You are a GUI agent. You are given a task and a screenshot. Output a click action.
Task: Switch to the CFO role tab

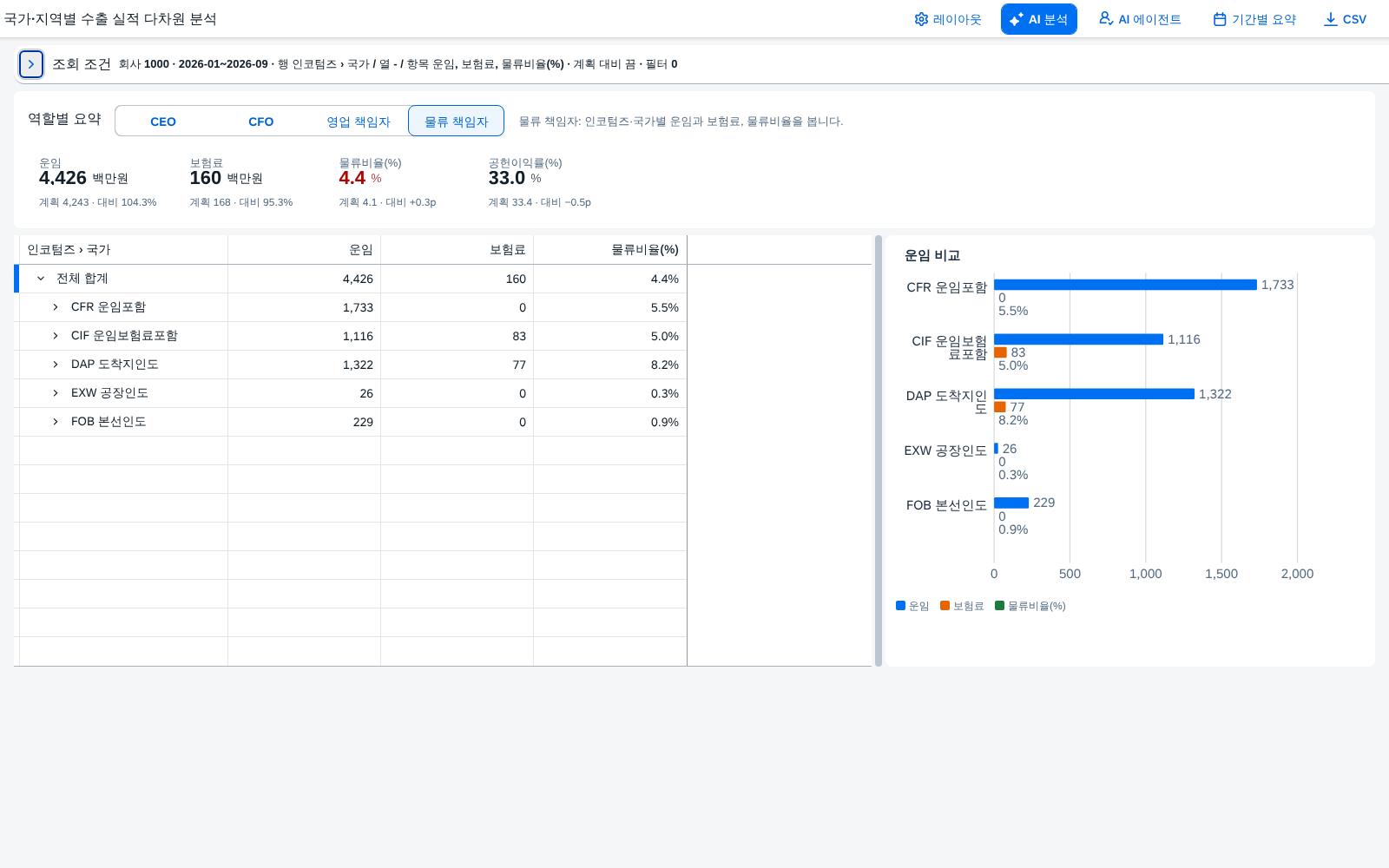pyautogui.click(x=261, y=122)
